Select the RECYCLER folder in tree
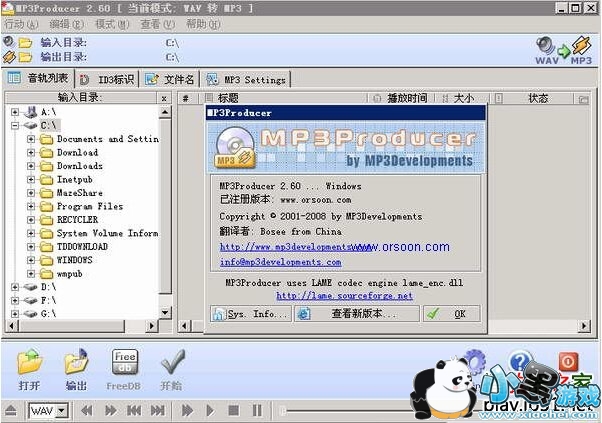 [77, 220]
